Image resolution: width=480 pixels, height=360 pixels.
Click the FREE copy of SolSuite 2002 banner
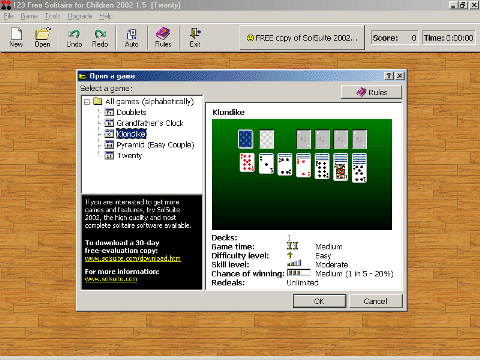click(302, 38)
